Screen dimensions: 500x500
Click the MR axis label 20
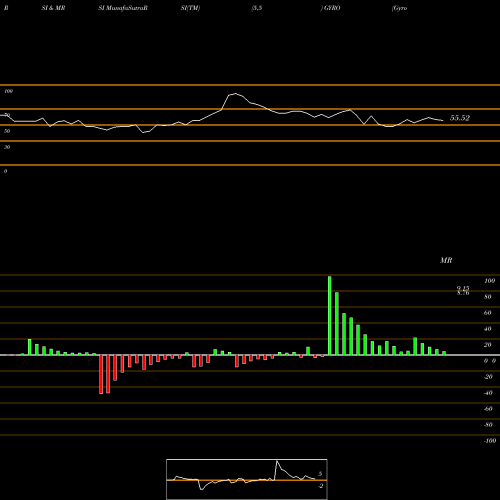488,345
